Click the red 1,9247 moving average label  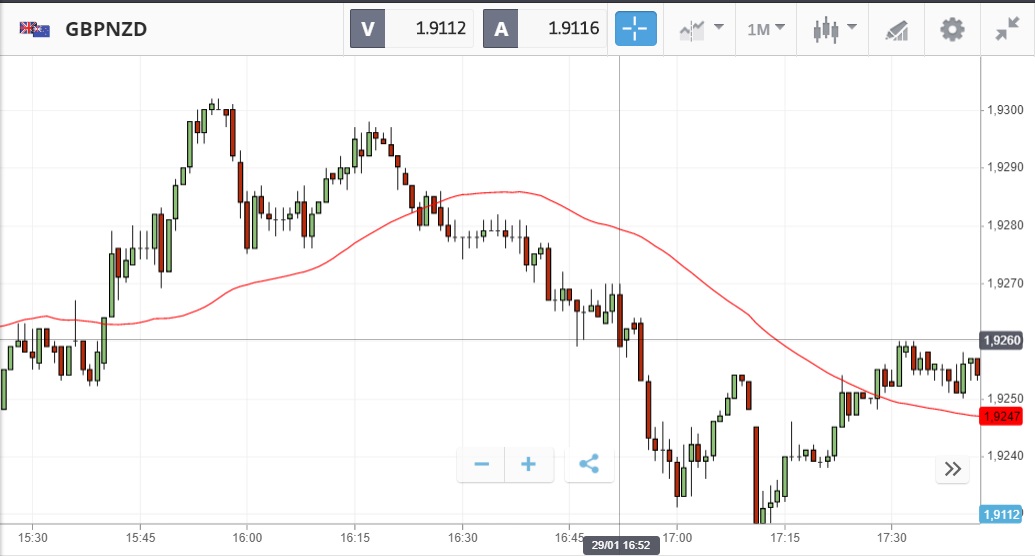1001,415
